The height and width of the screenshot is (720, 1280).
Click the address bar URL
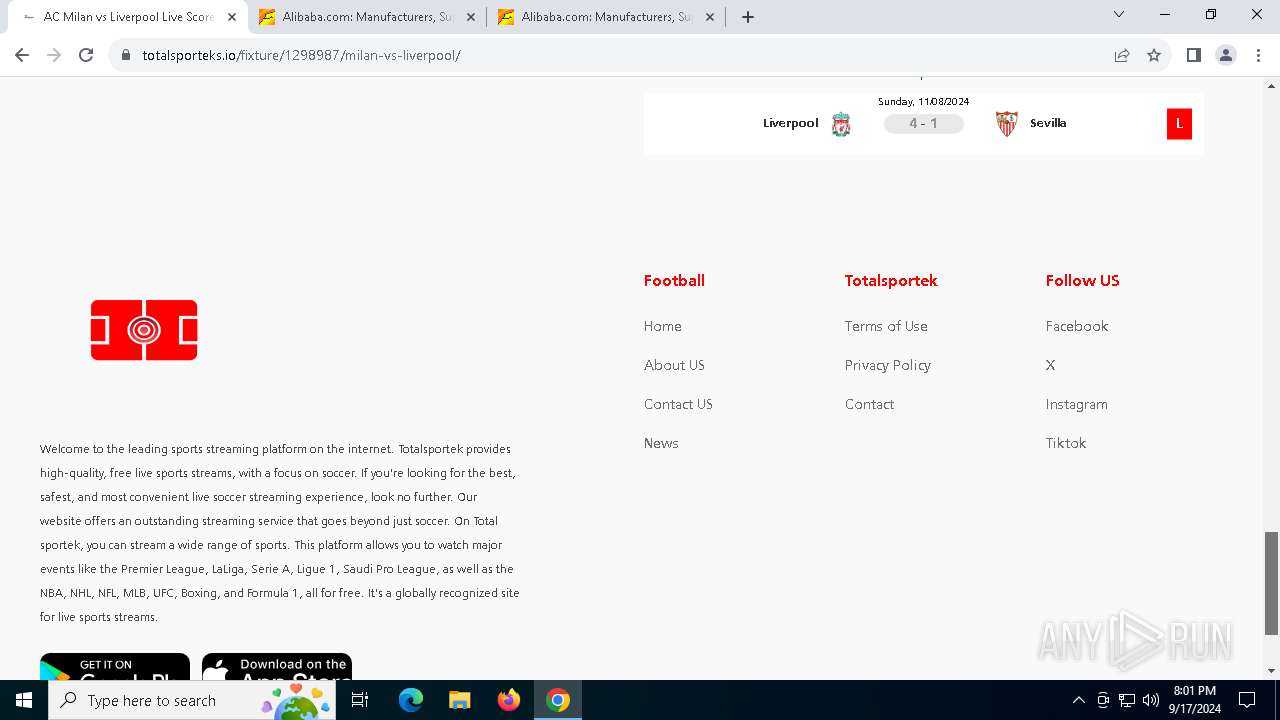pyautogui.click(x=301, y=55)
